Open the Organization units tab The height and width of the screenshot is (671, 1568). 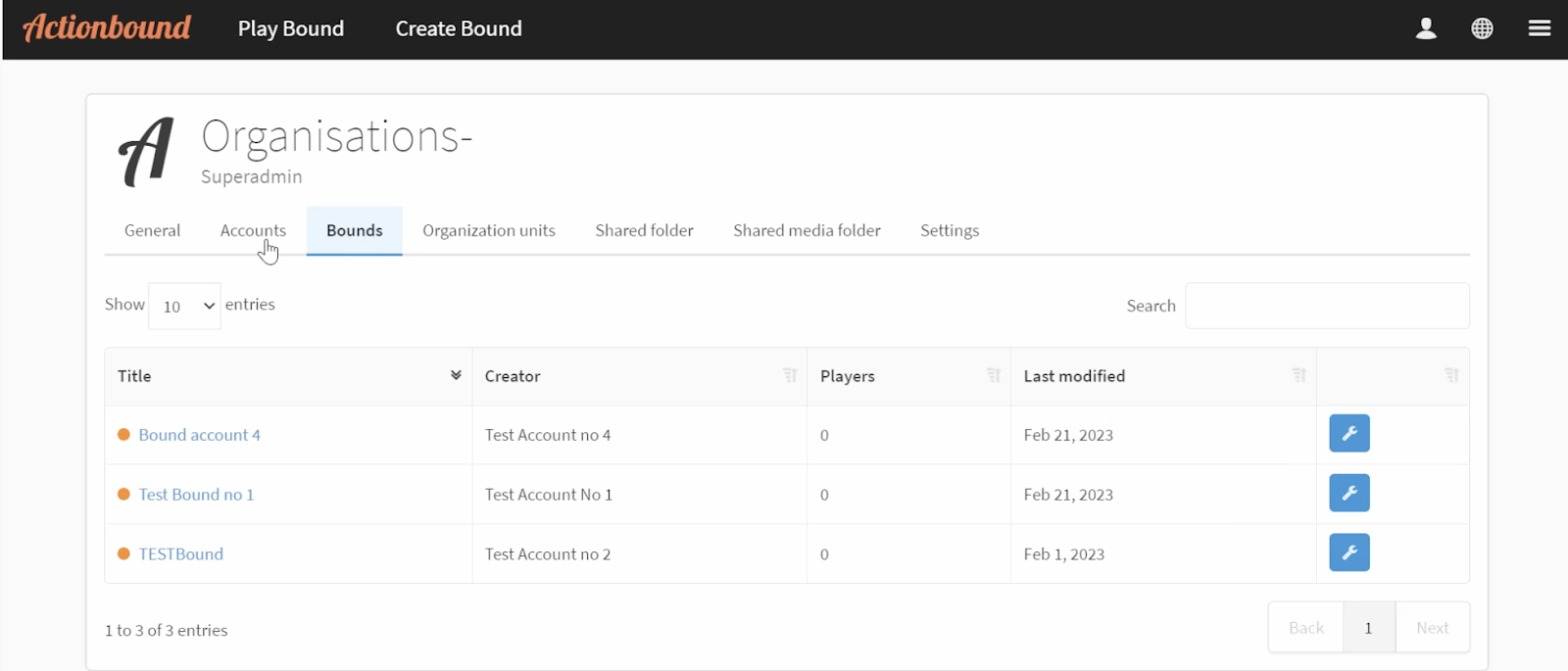tap(488, 231)
